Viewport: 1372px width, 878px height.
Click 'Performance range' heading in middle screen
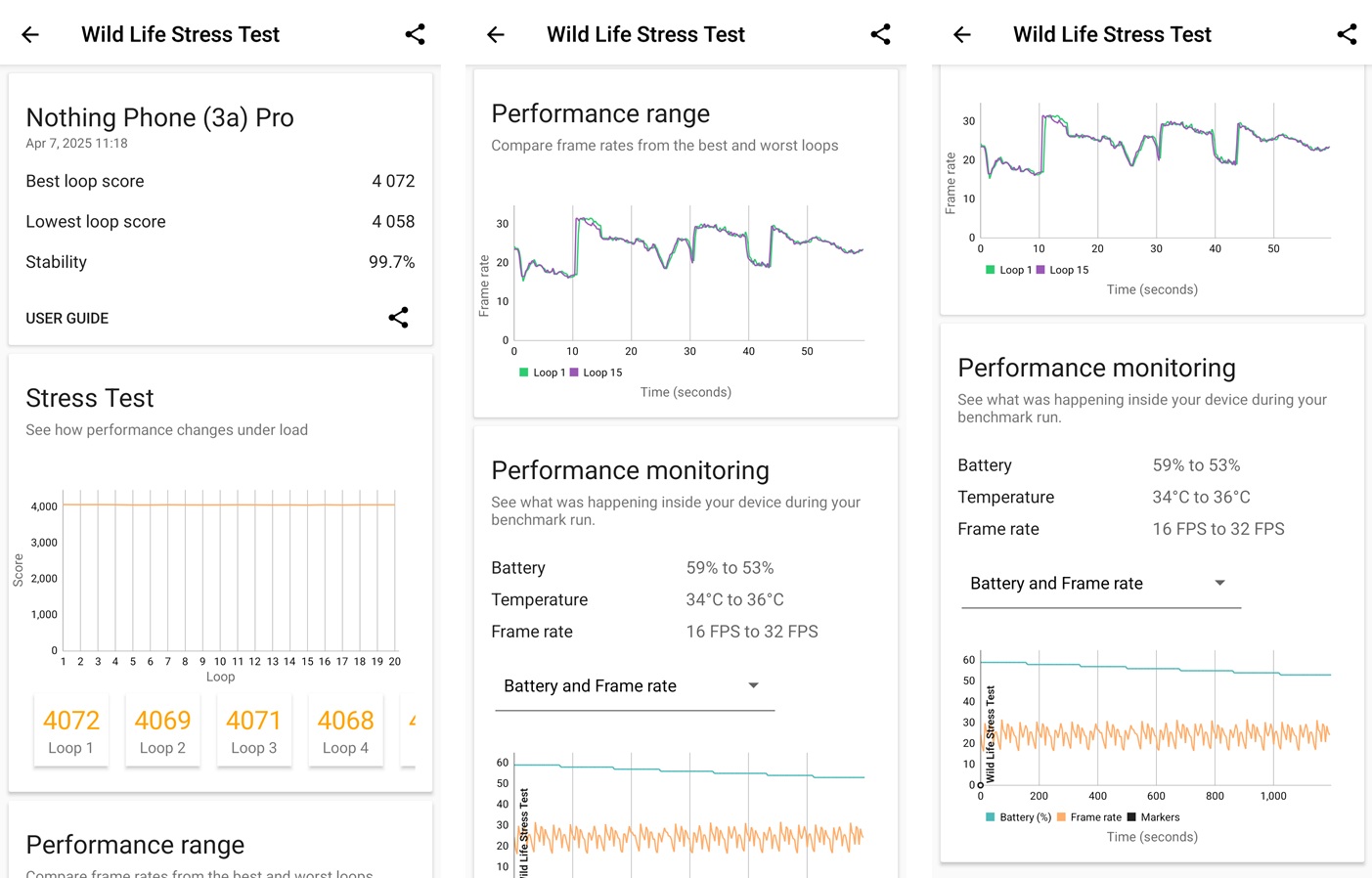click(600, 113)
